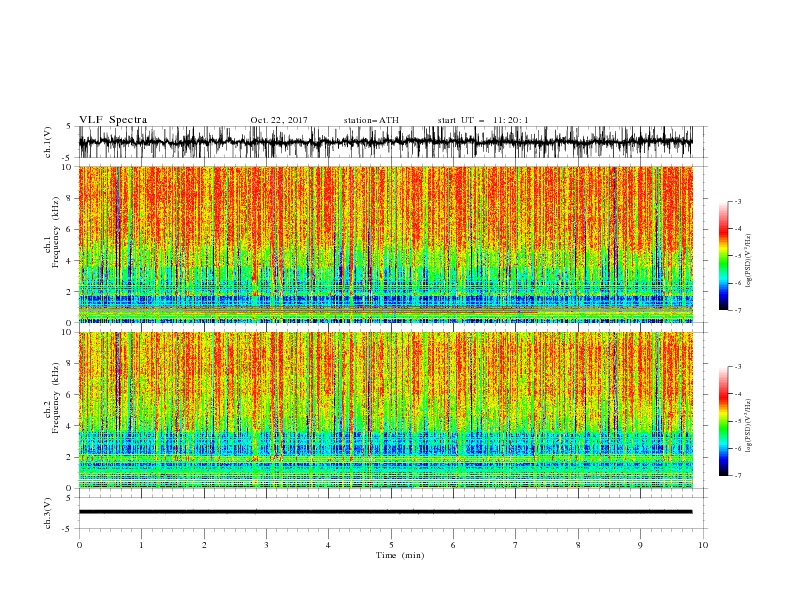Select the date text 'Oct. 22, 2017'
This screenshot has height=612, width=792.
coord(279,120)
